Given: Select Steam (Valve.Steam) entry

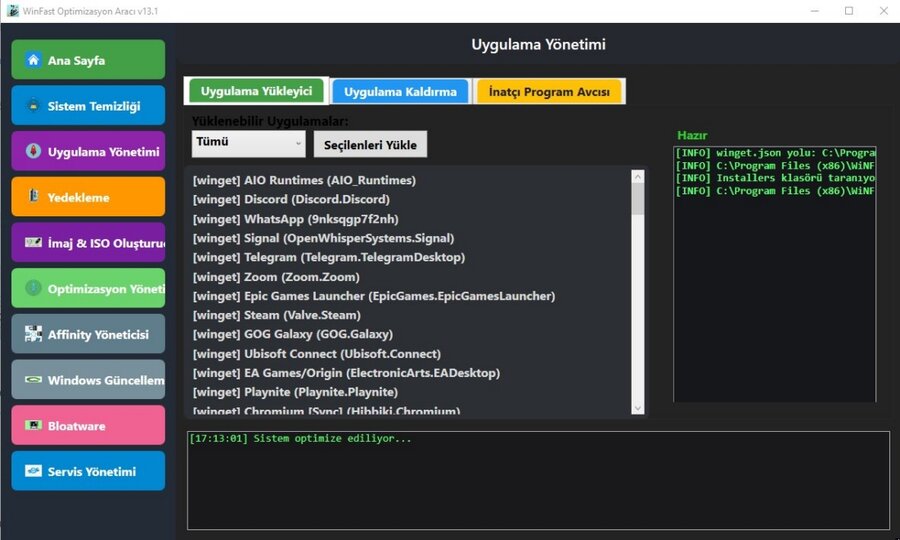Looking at the screenshot, I should point(408,315).
